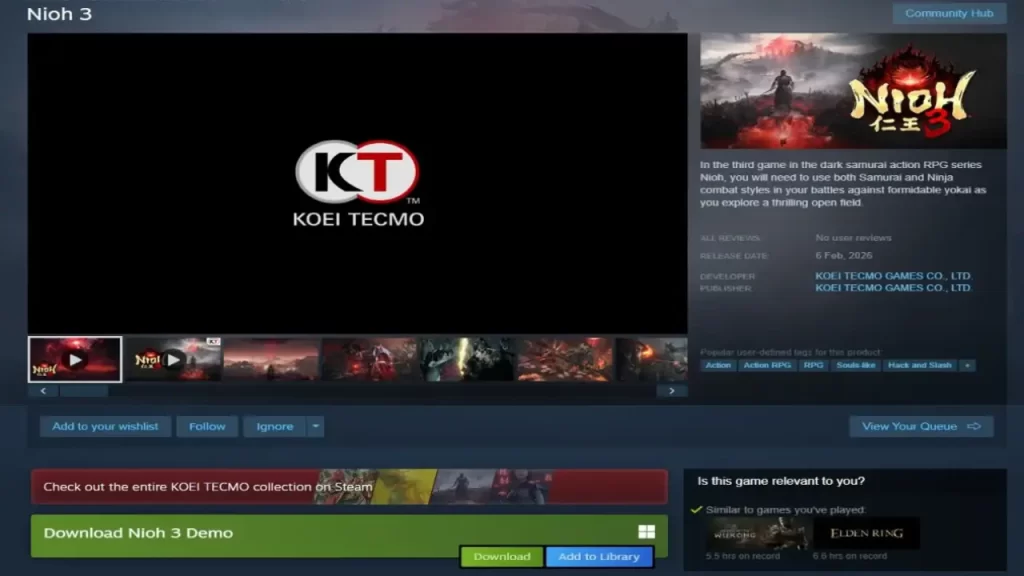The height and width of the screenshot is (576, 1024).
Task: Select the Hack and Slash tag
Action: [x=919, y=365]
